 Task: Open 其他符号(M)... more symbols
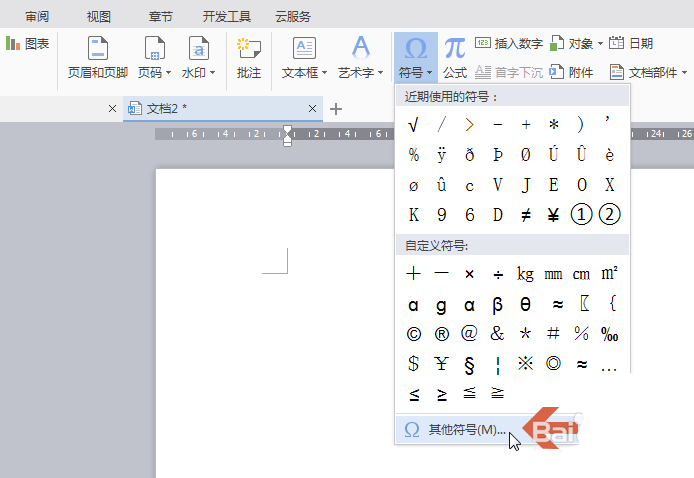coord(487,429)
